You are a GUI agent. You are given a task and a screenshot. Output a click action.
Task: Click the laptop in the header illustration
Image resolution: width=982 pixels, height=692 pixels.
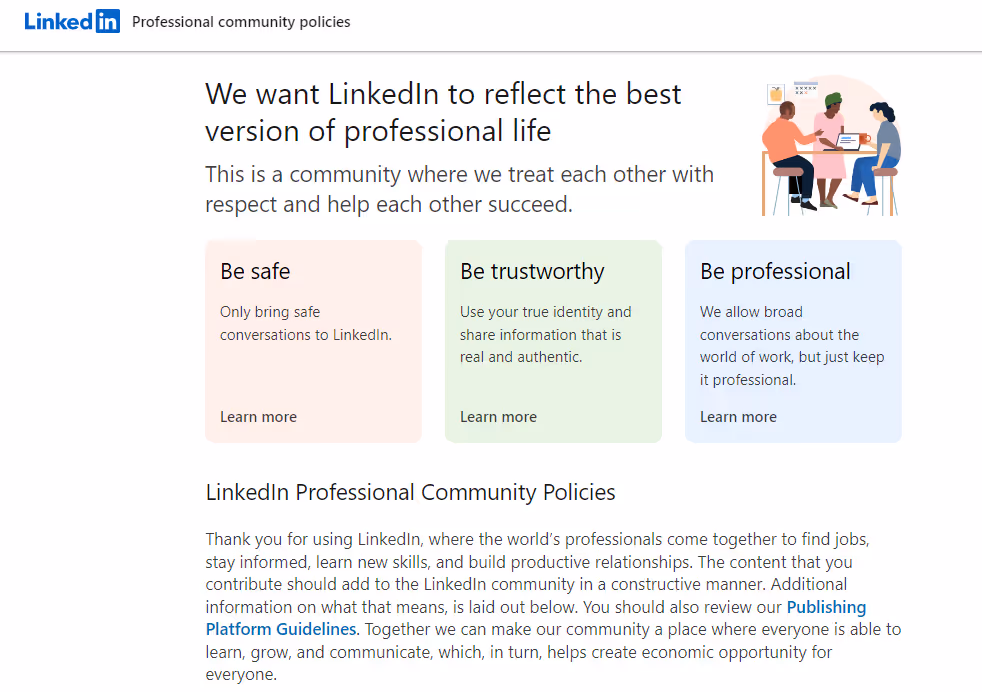pos(848,142)
